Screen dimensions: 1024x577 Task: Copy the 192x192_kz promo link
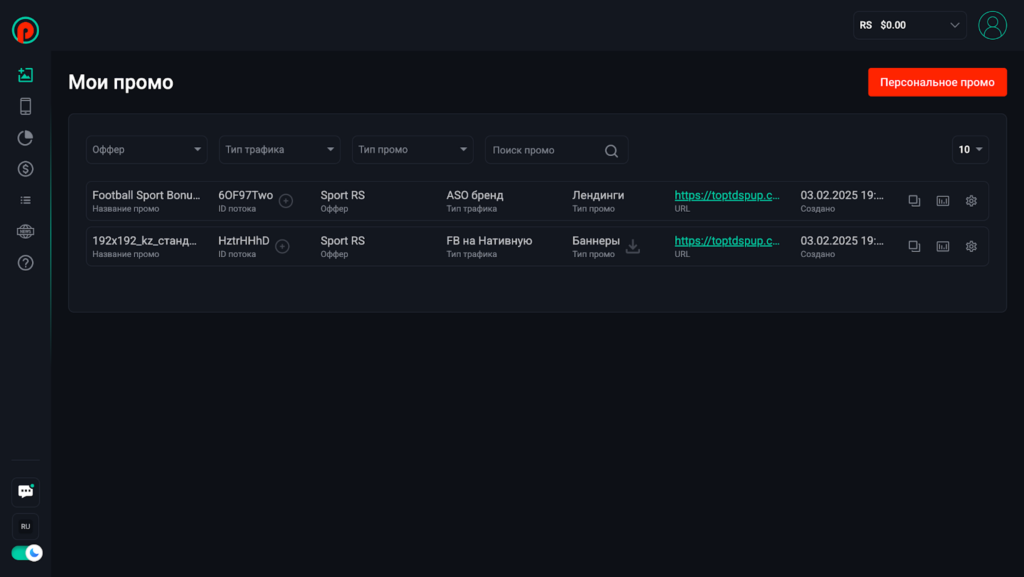914,247
